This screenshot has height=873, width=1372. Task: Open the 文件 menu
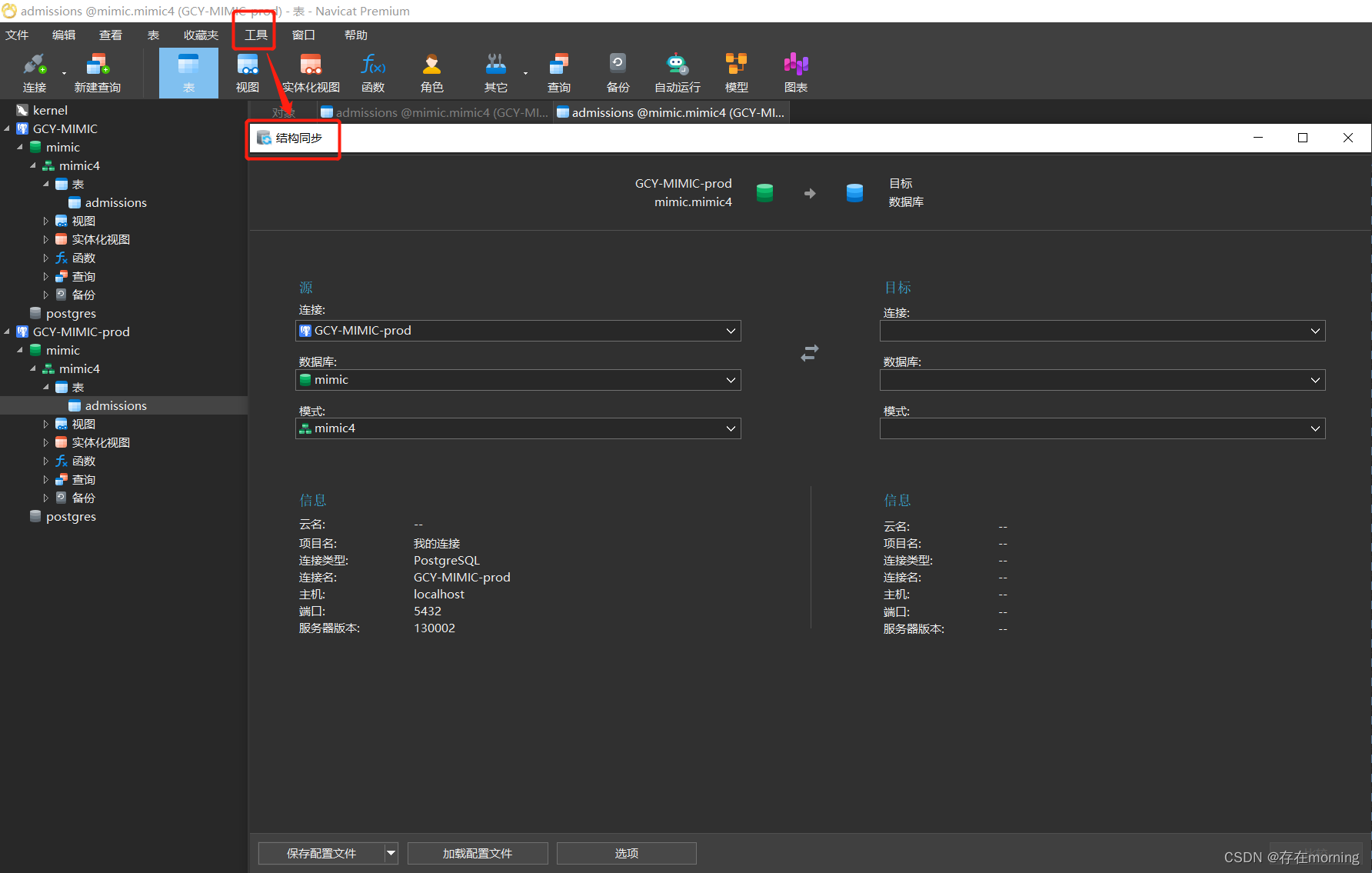pos(17,35)
